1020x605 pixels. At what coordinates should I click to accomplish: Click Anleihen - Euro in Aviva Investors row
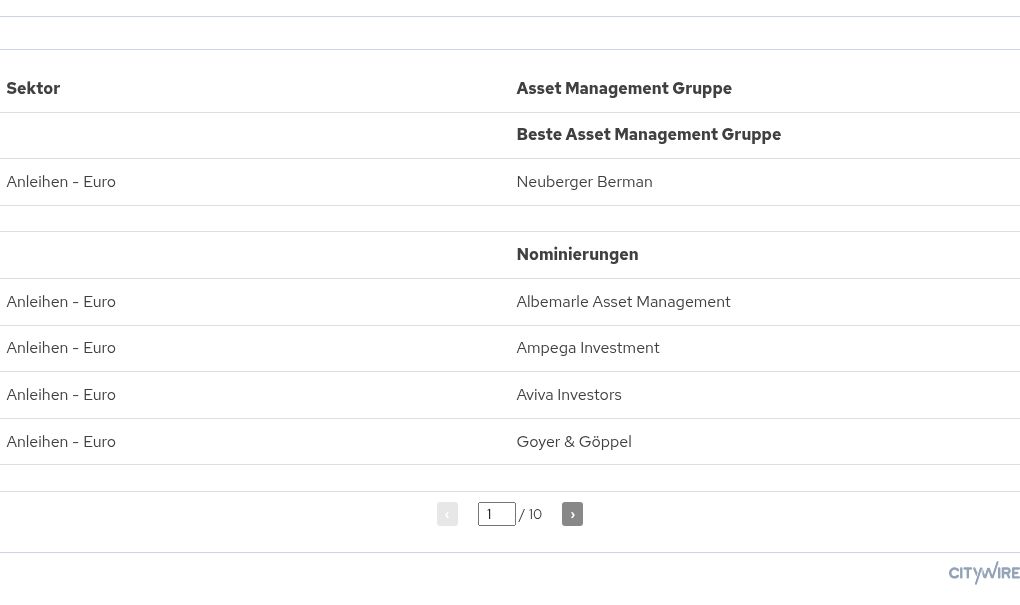61,395
